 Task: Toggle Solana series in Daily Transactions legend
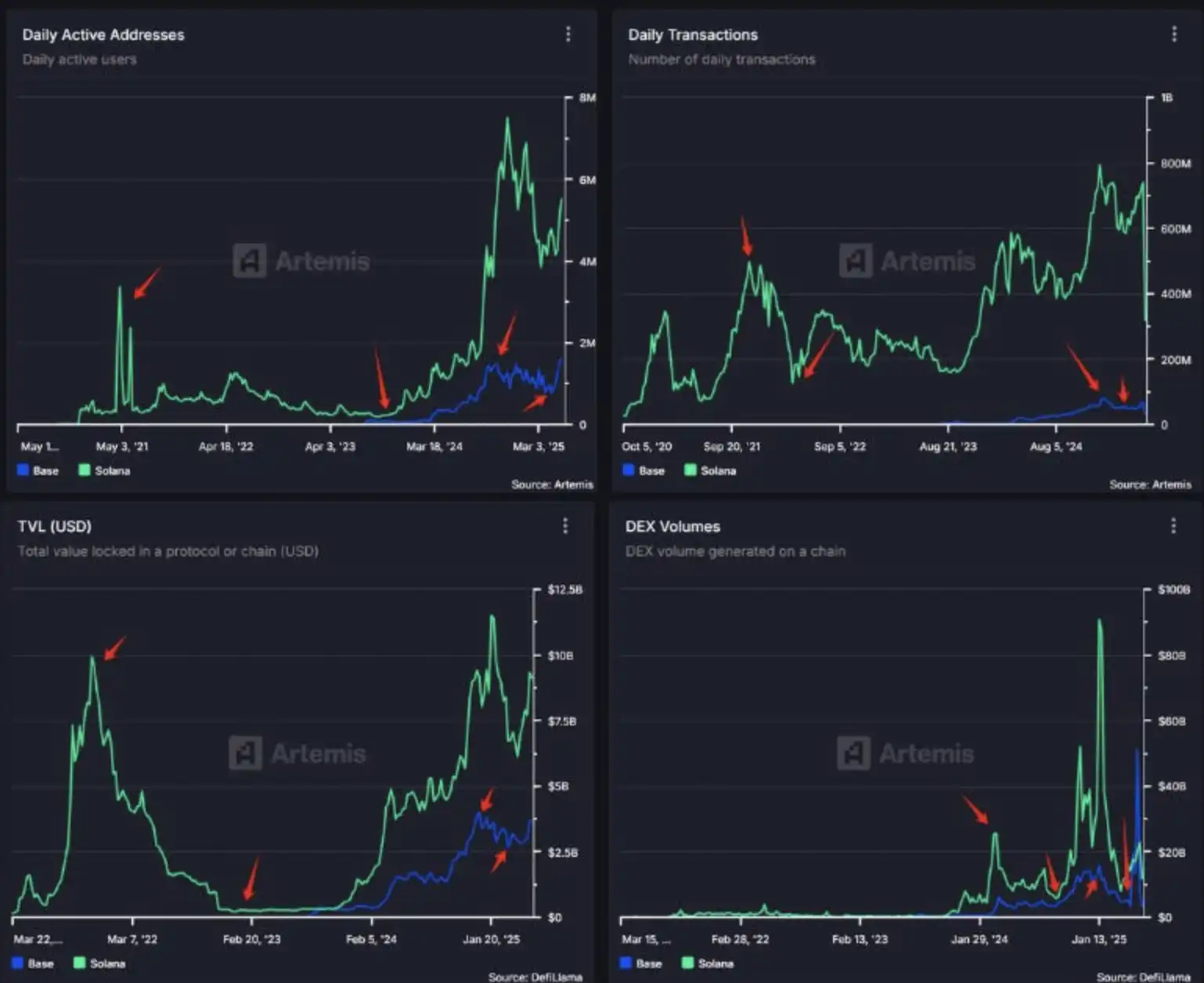click(x=711, y=470)
